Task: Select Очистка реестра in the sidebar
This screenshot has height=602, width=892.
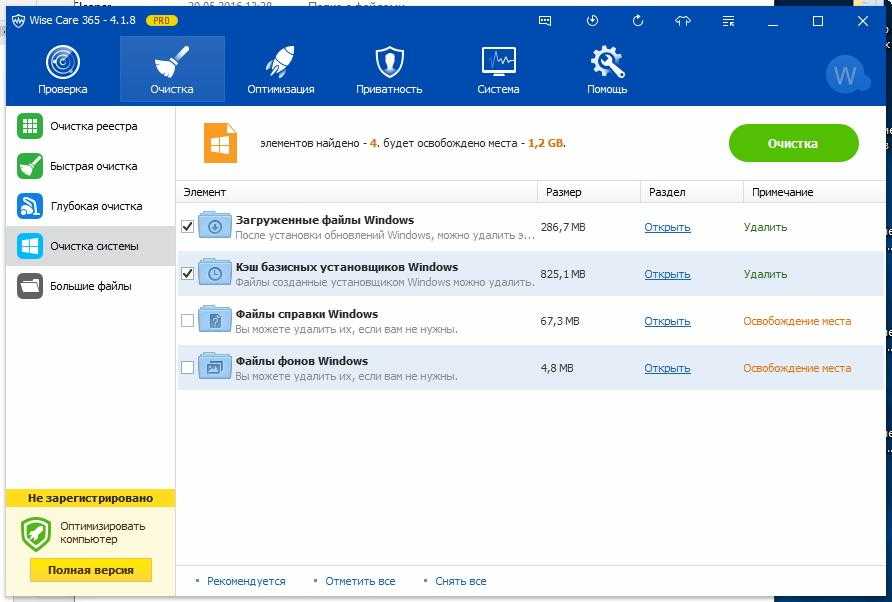Action: [93, 127]
